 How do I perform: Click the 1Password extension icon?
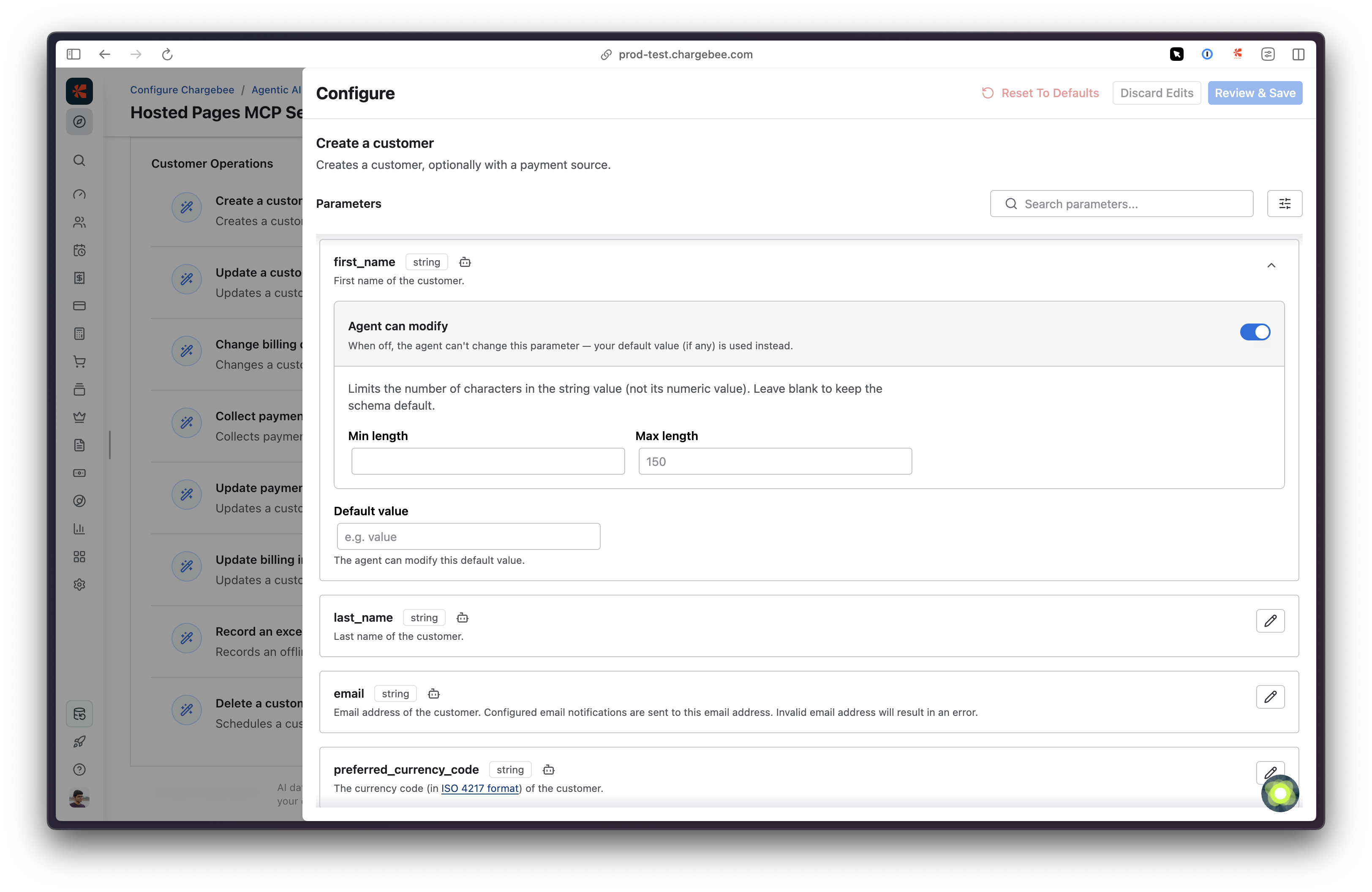click(1207, 54)
